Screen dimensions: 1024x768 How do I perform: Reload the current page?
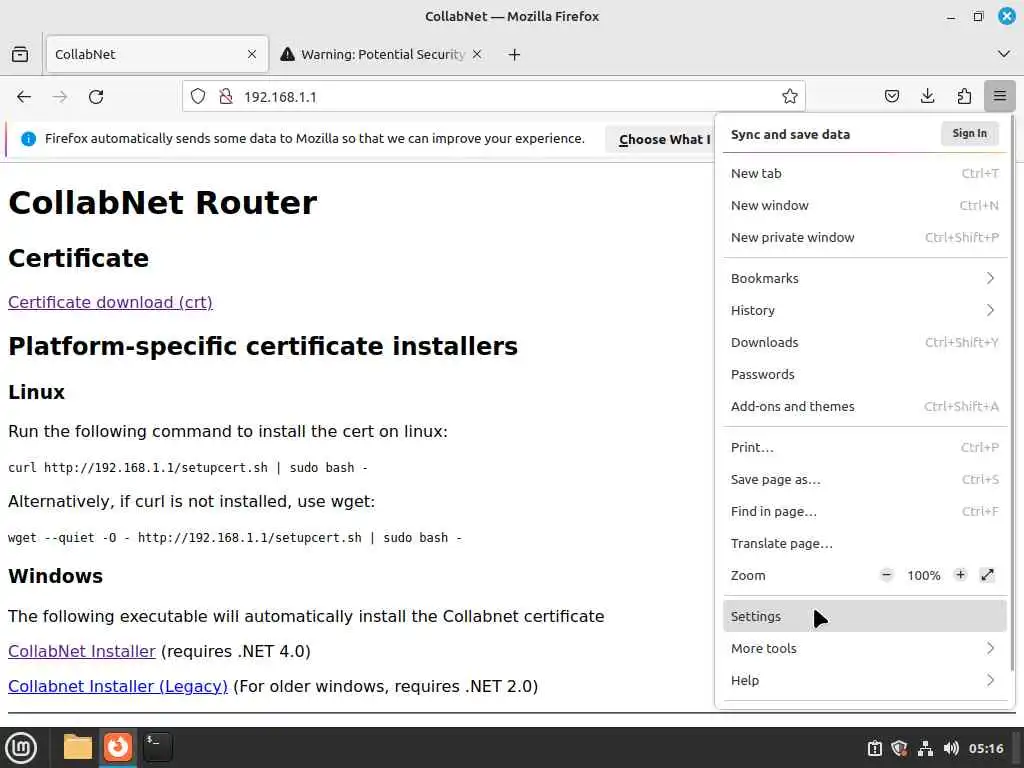pos(96,97)
